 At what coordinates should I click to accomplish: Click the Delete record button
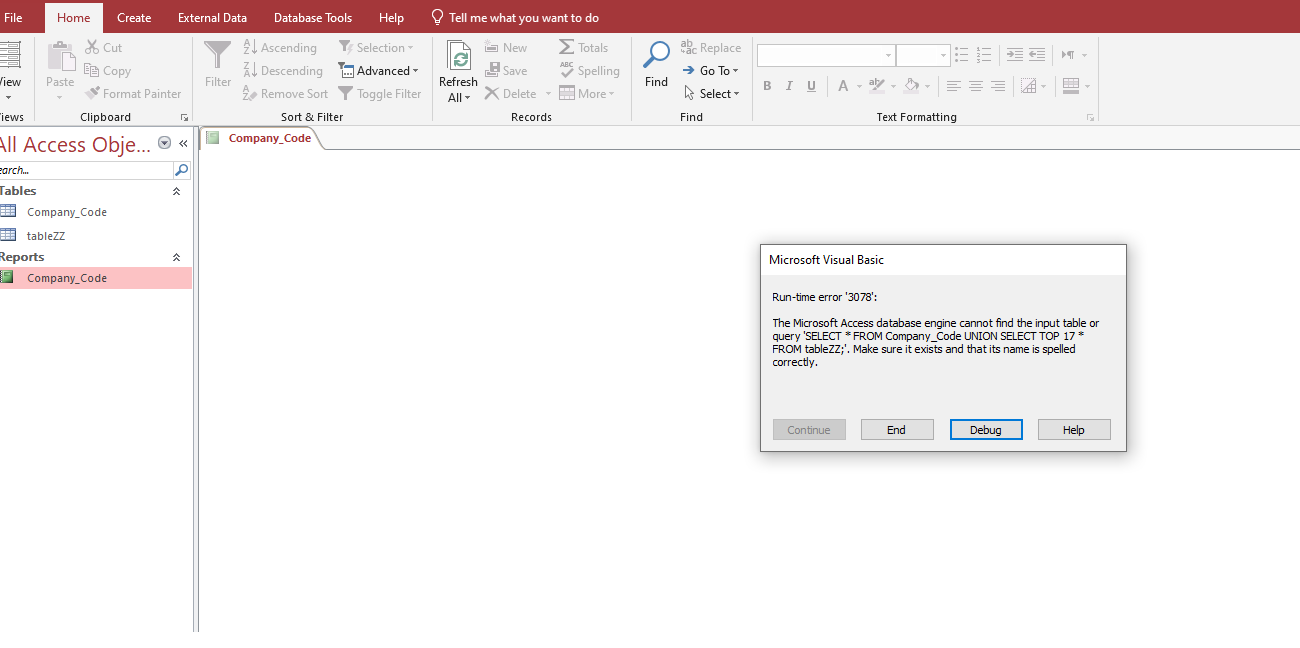(x=512, y=94)
